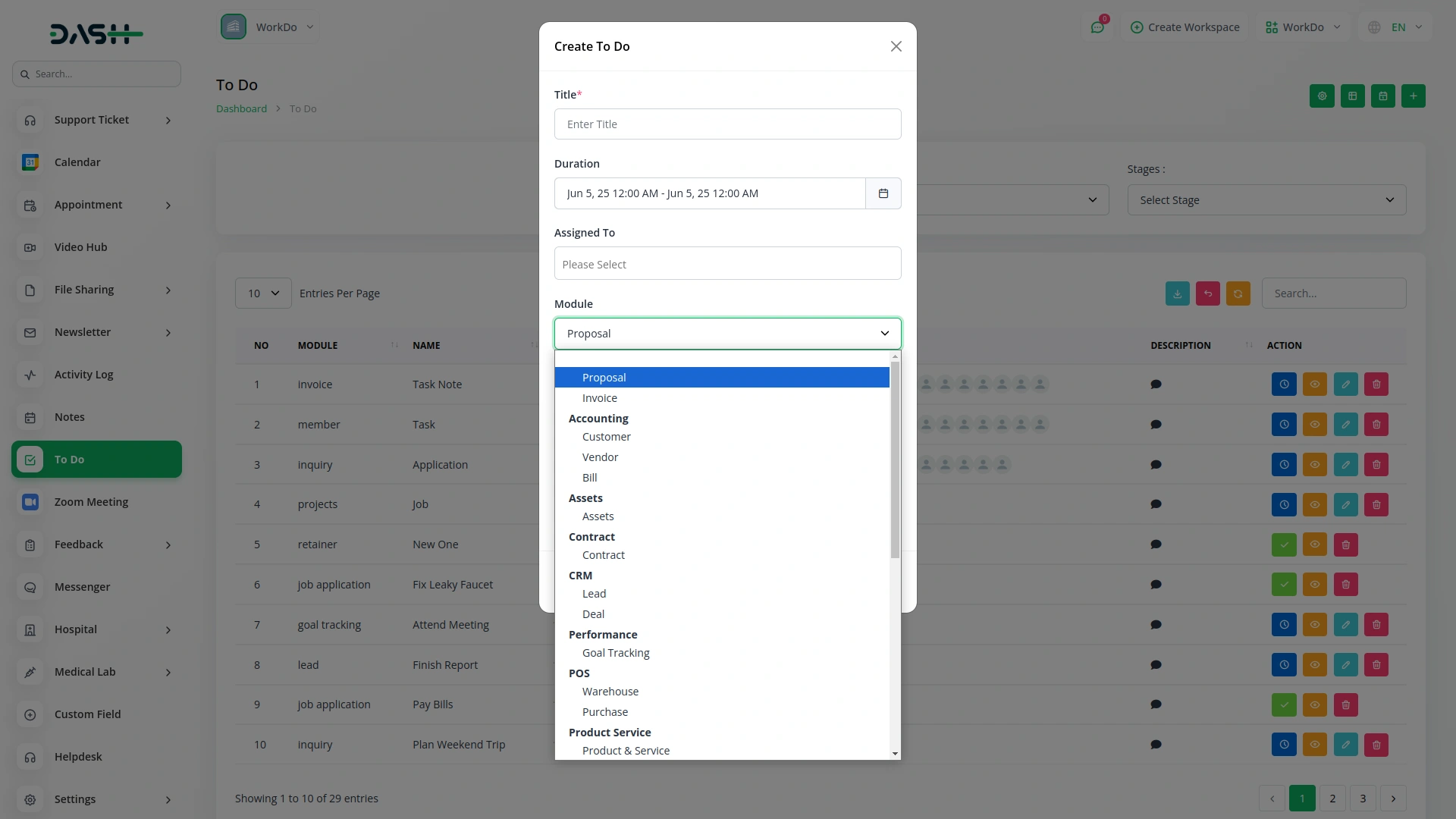Click the orange eye view icon in row 4
Viewport: 1456px width, 819px height.
coord(1315,505)
